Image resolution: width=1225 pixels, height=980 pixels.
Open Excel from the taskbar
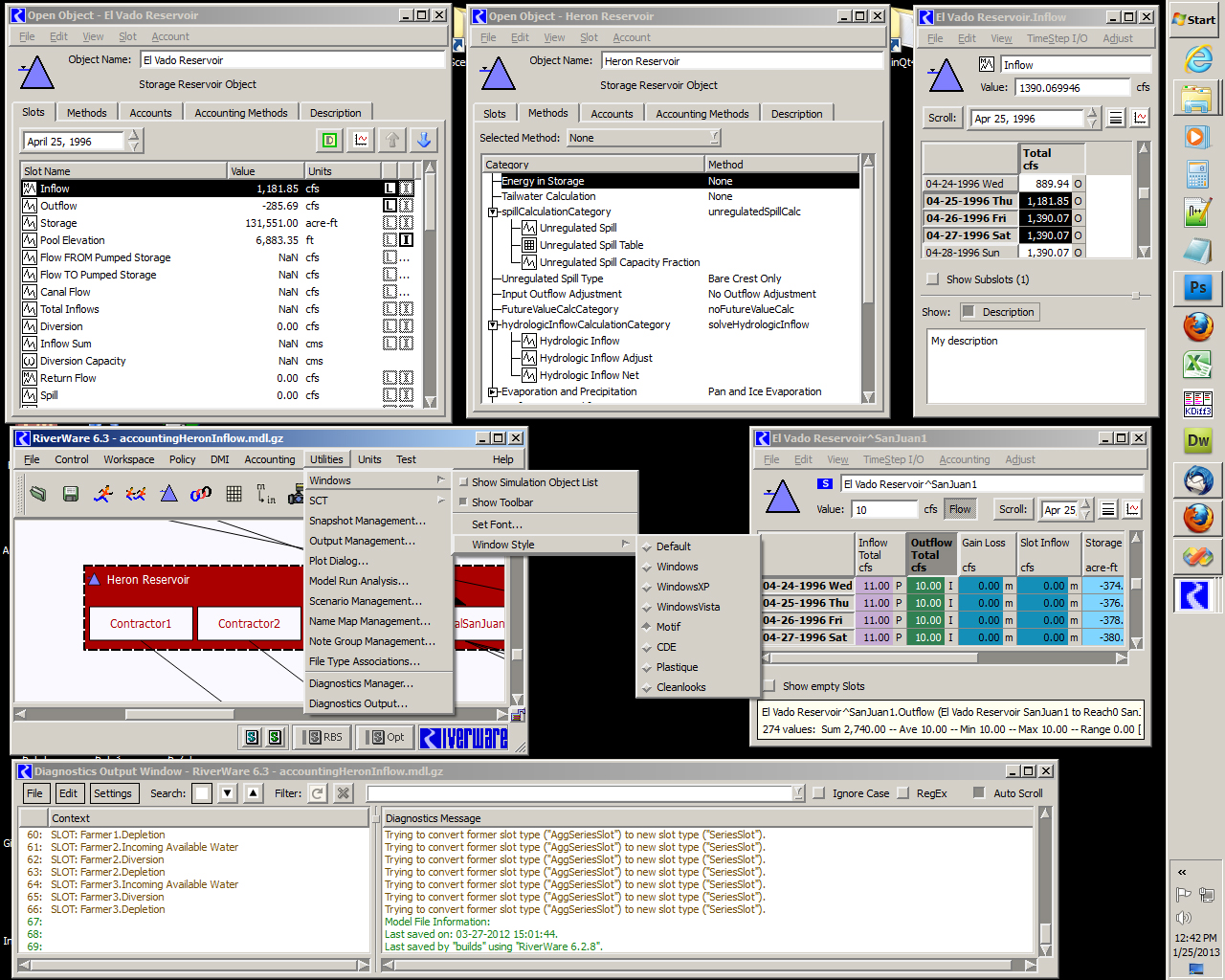coord(1197,365)
